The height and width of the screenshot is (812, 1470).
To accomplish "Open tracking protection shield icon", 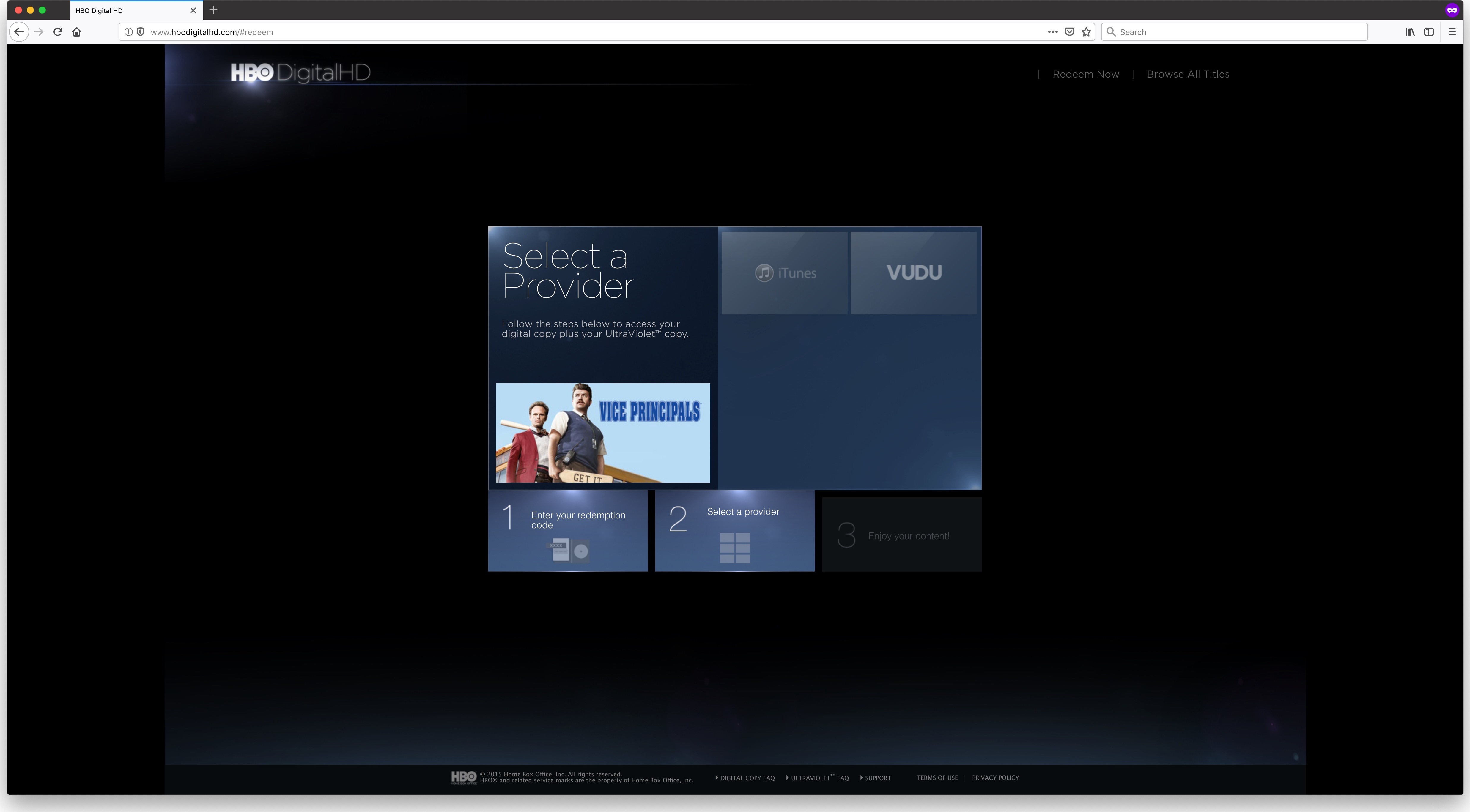I will (140, 32).
